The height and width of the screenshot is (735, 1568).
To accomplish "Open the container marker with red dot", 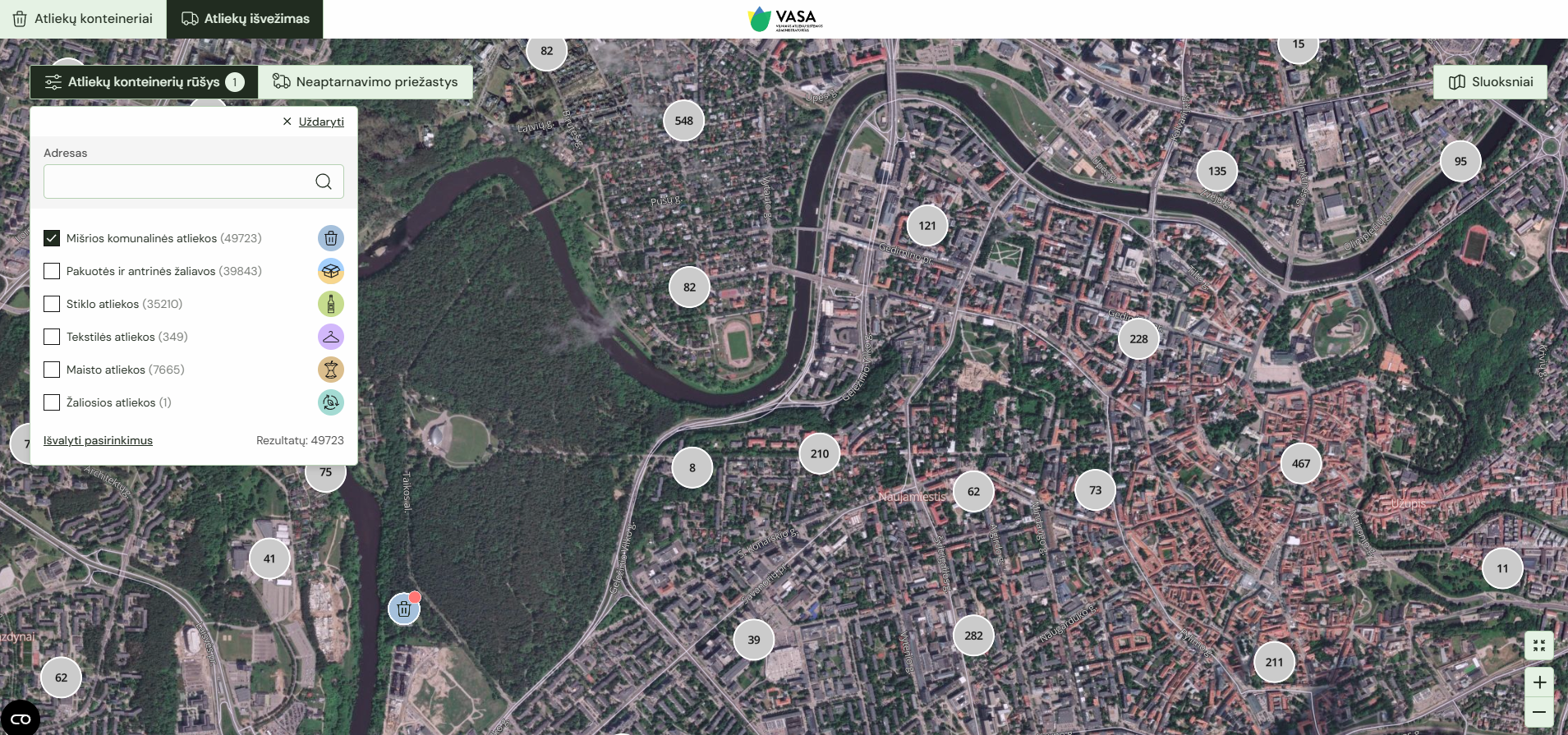I will [404, 609].
